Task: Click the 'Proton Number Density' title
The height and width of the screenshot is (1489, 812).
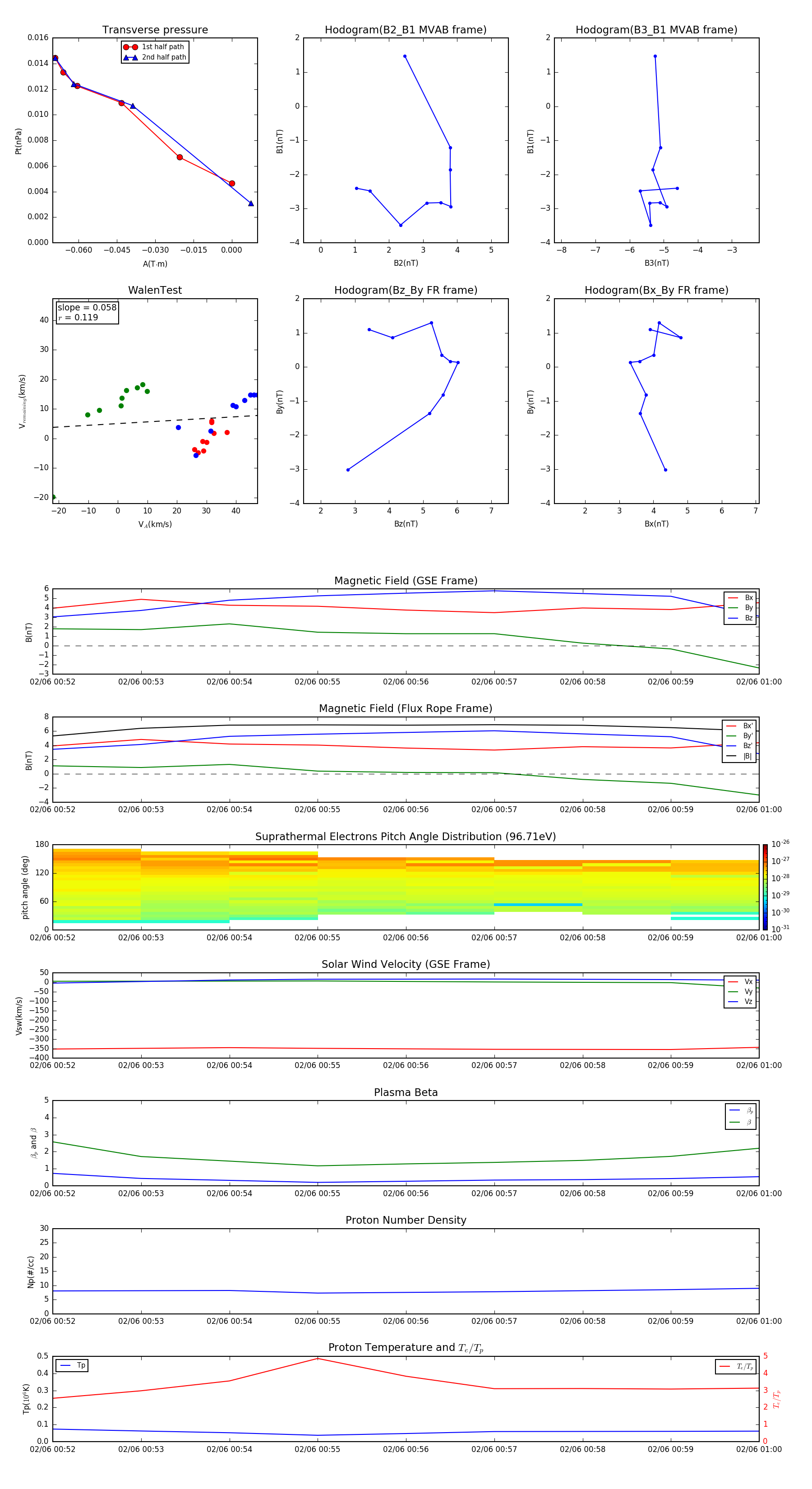Action: tap(406, 1220)
